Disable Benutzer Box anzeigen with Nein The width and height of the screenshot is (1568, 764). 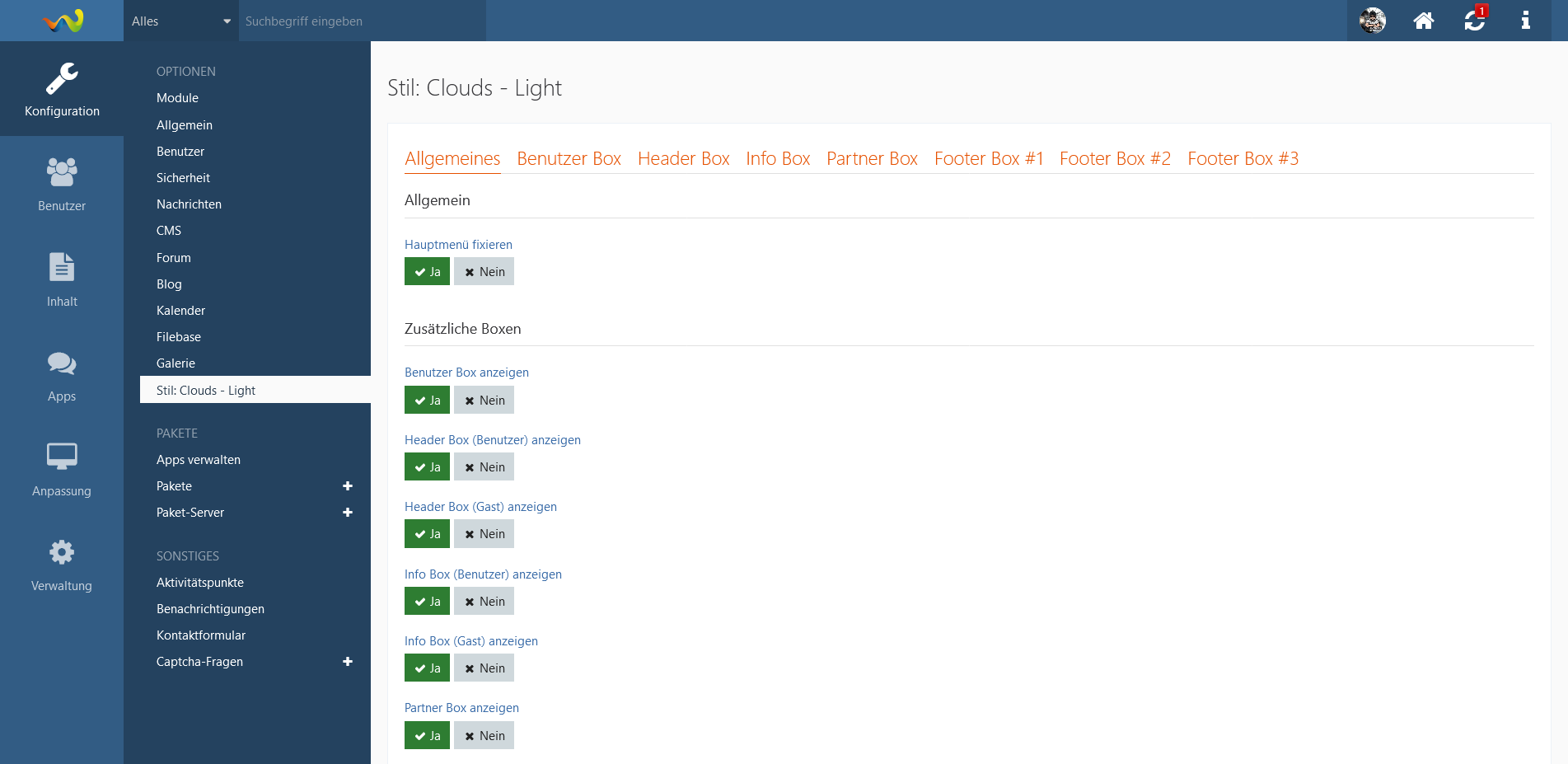[x=484, y=401]
